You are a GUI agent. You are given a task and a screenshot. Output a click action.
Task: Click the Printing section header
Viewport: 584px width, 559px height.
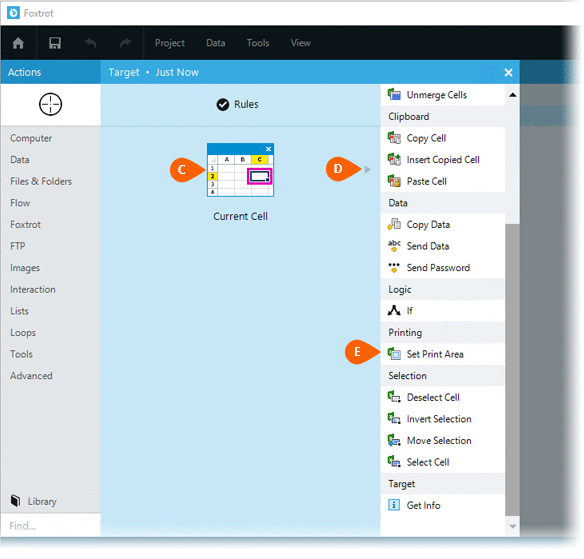pos(442,332)
